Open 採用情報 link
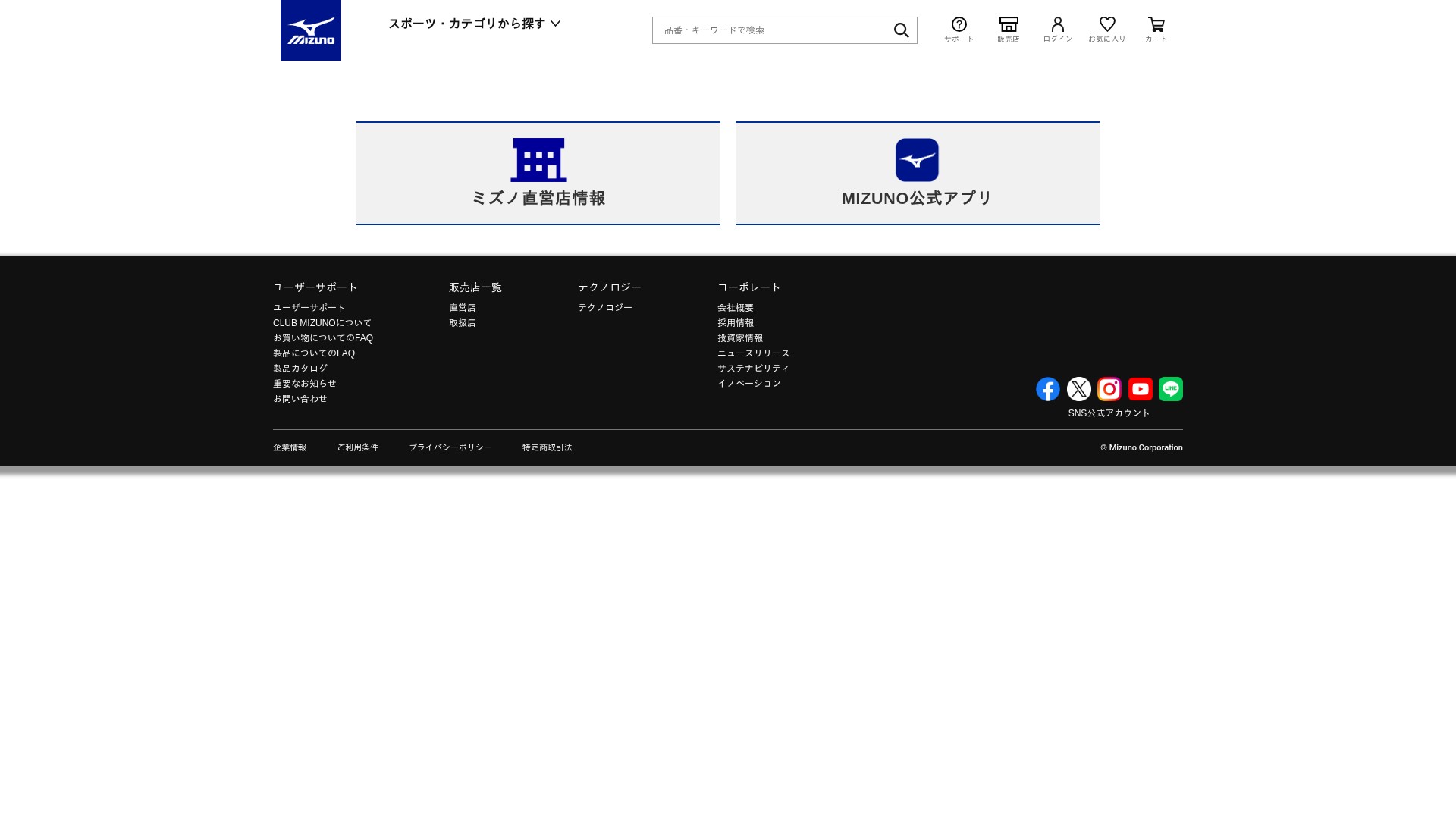Image resolution: width=1456 pixels, height=819 pixels. coord(736,323)
